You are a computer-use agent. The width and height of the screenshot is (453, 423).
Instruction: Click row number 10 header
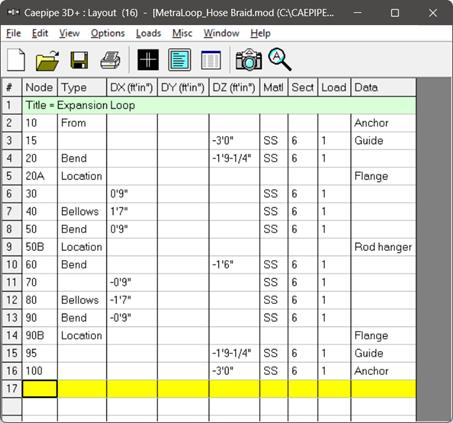(12, 265)
